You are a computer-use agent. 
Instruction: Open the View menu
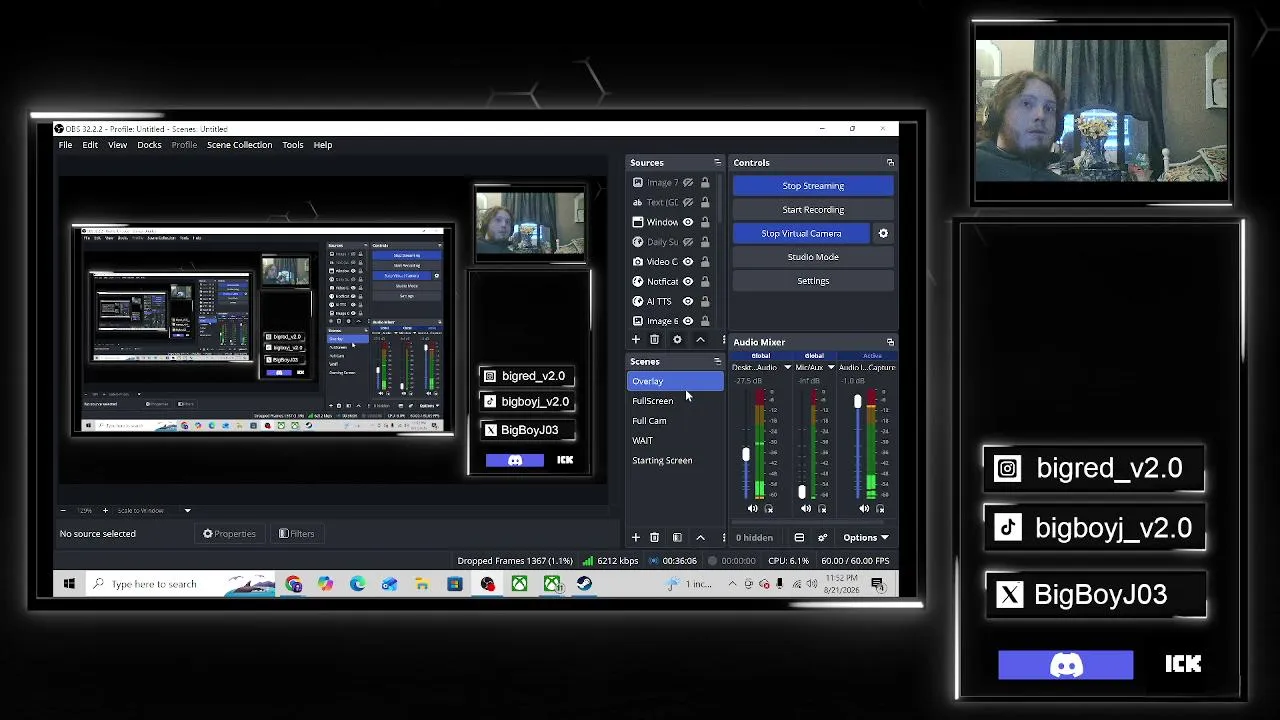coord(117,145)
